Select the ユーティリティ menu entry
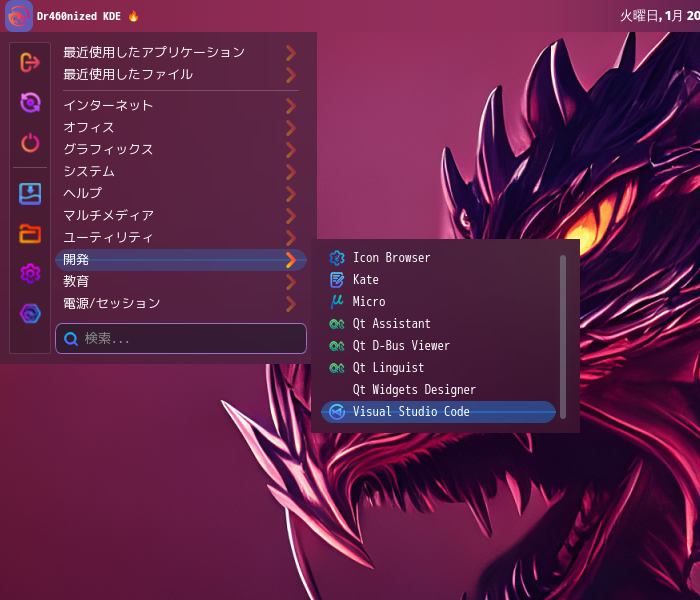Viewport: 700px width, 600px height. (x=181, y=238)
